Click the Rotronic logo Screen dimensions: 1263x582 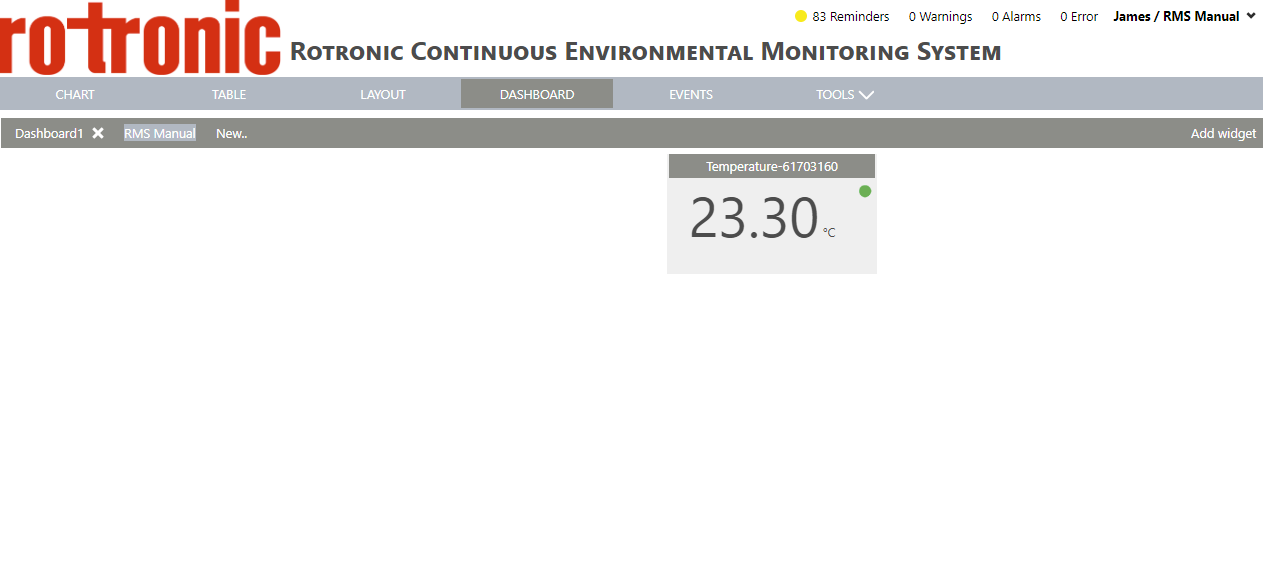pyautogui.click(x=140, y=38)
